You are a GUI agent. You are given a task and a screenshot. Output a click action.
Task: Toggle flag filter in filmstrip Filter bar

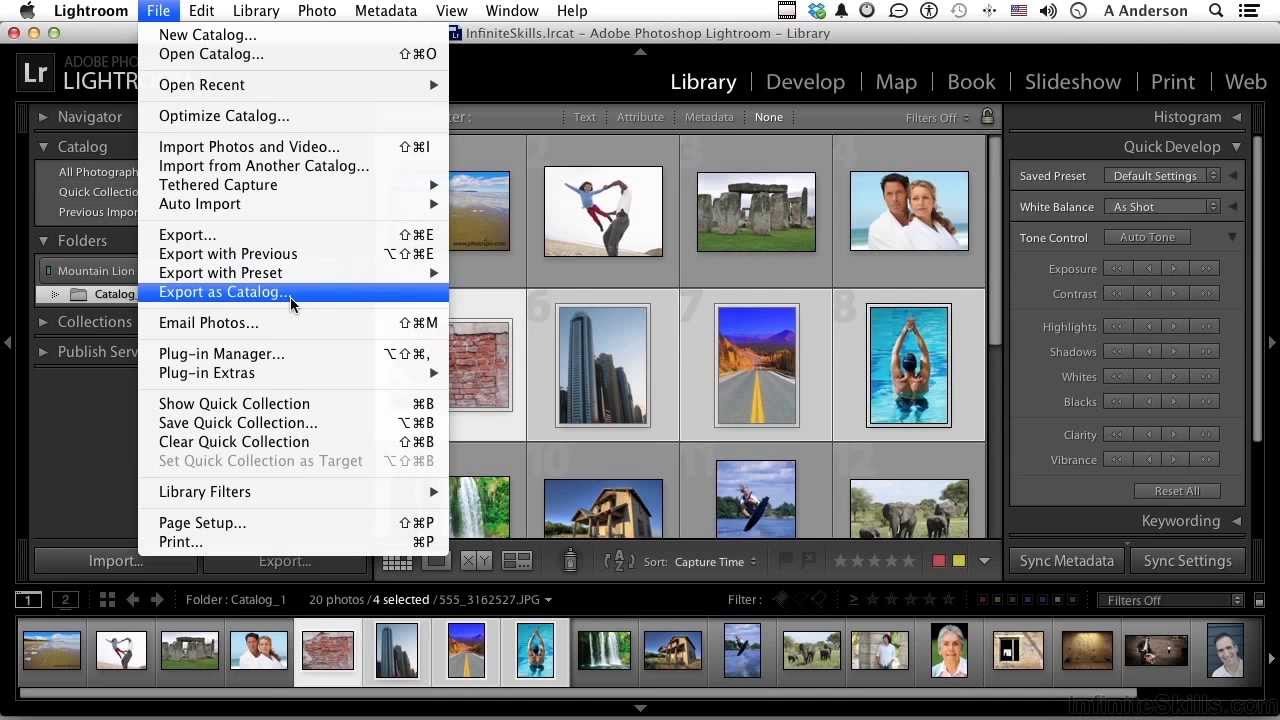point(783,600)
